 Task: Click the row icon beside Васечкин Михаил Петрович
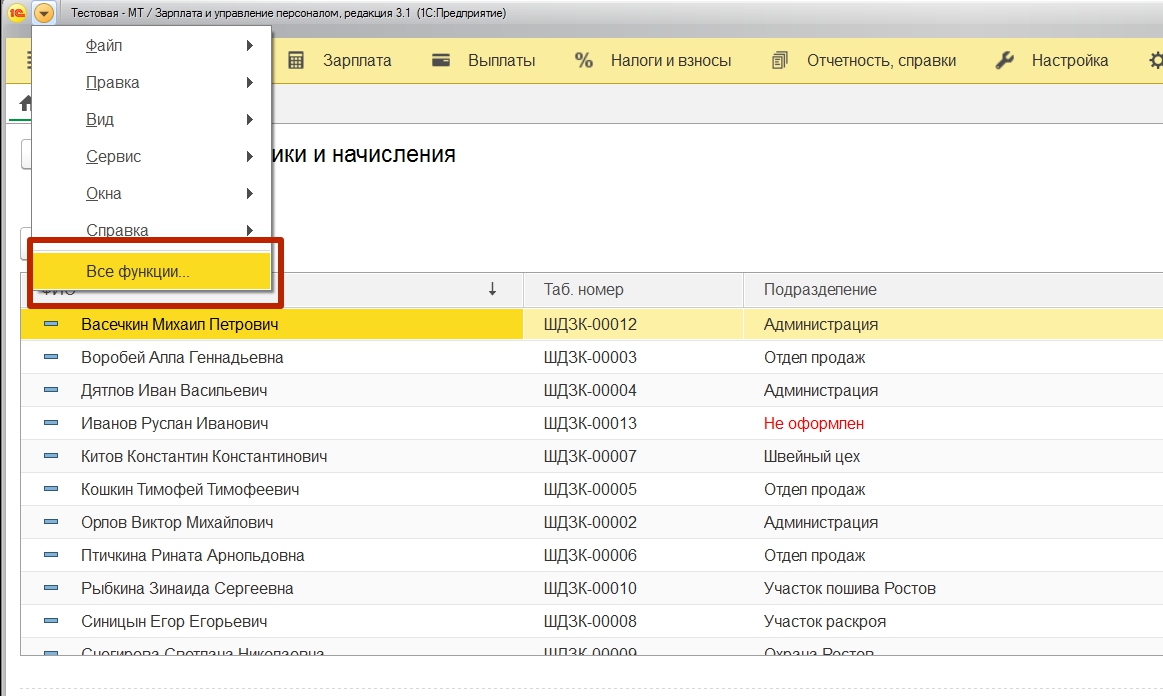[x=51, y=324]
